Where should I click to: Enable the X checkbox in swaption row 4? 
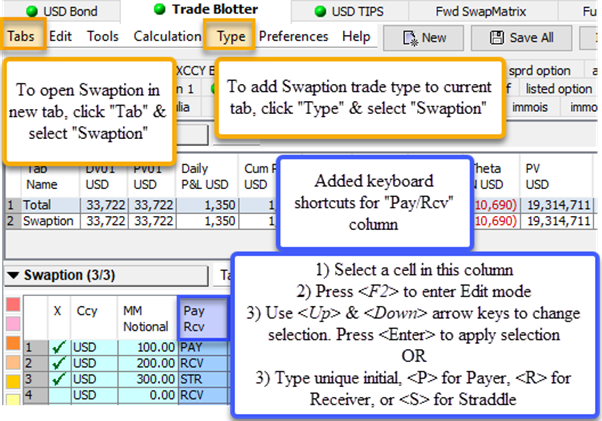59,395
